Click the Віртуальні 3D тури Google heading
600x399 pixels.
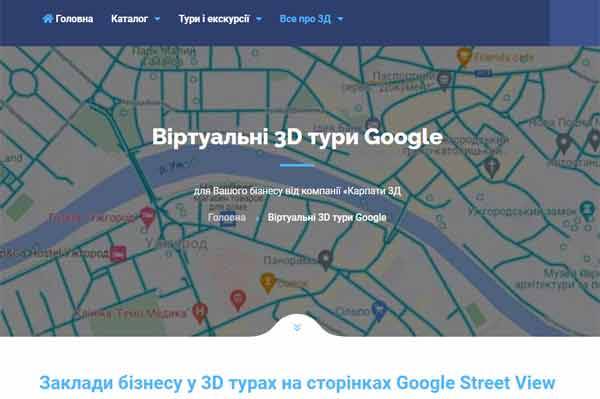(x=297, y=137)
